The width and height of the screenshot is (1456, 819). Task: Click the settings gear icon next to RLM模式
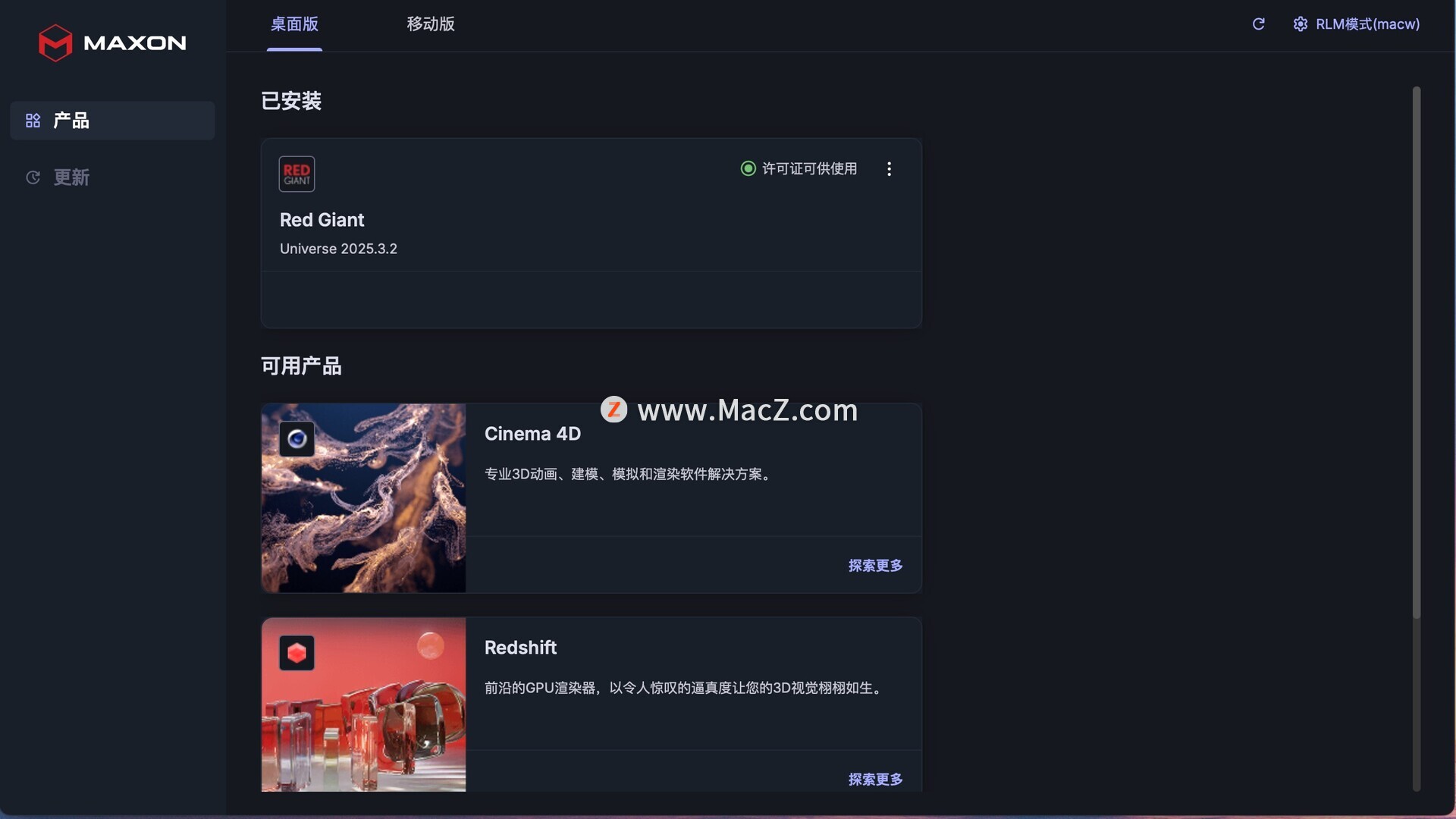point(1300,24)
